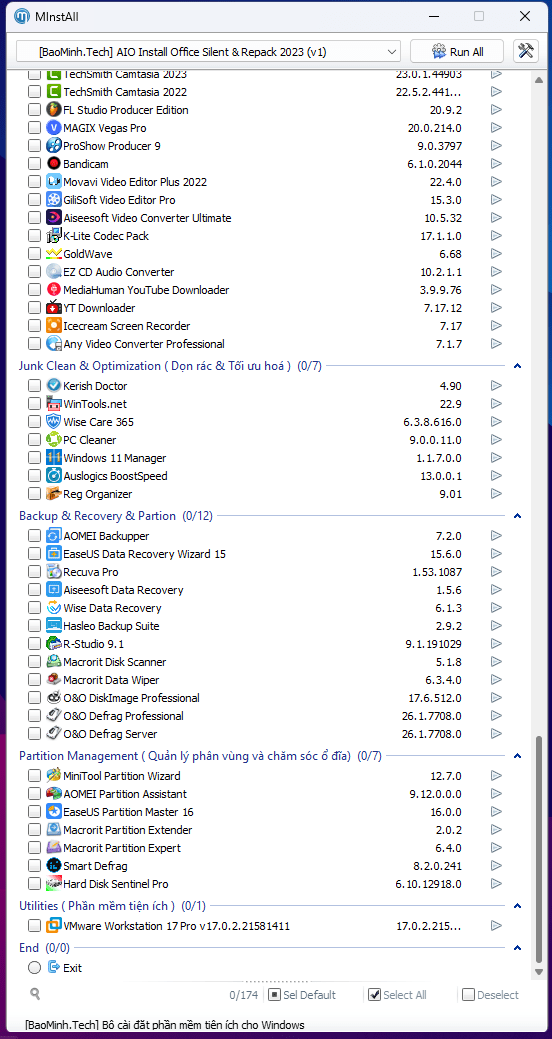Collapse the Junk Clean & Optimization group
The image size is (552, 1039).
(518, 366)
